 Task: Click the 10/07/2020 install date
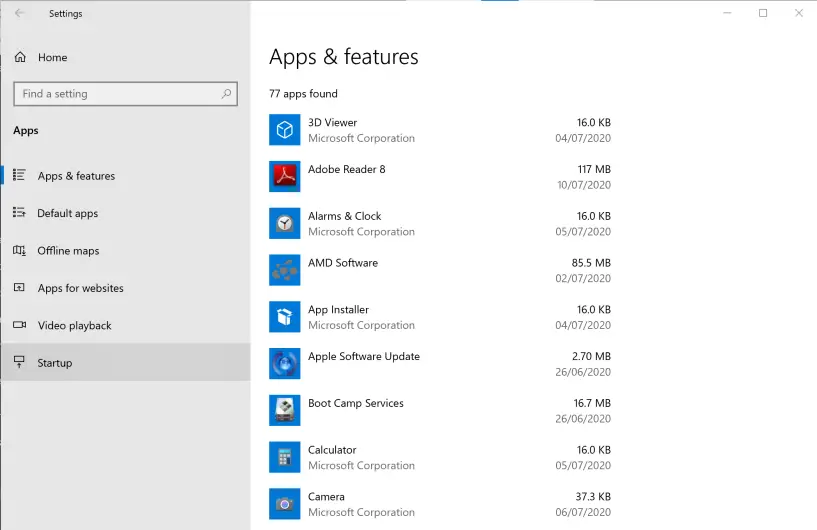[584, 185]
